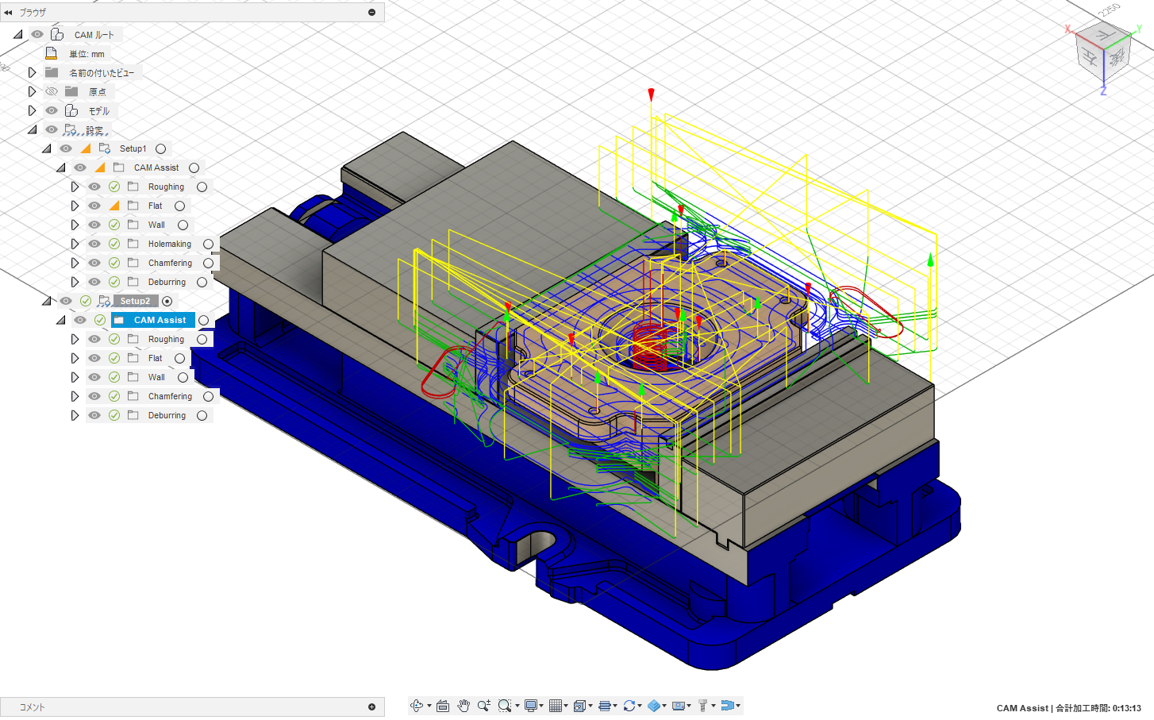Screen dimensions: 1154x720
Task: Select Chamfering folder under Setup2
Action: [x=170, y=396]
